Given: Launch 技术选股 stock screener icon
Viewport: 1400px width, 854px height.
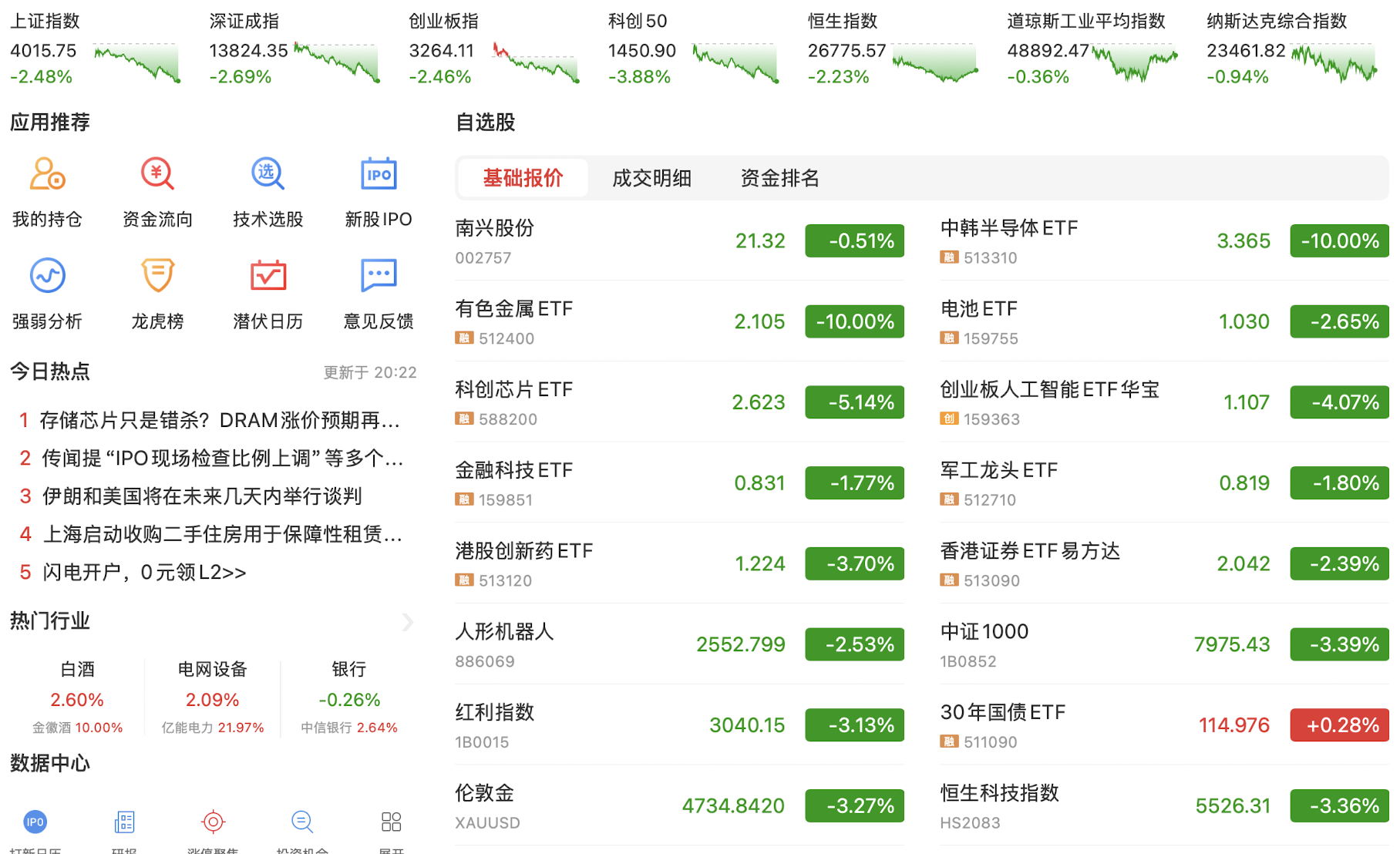Looking at the screenshot, I should click(268, 174).
